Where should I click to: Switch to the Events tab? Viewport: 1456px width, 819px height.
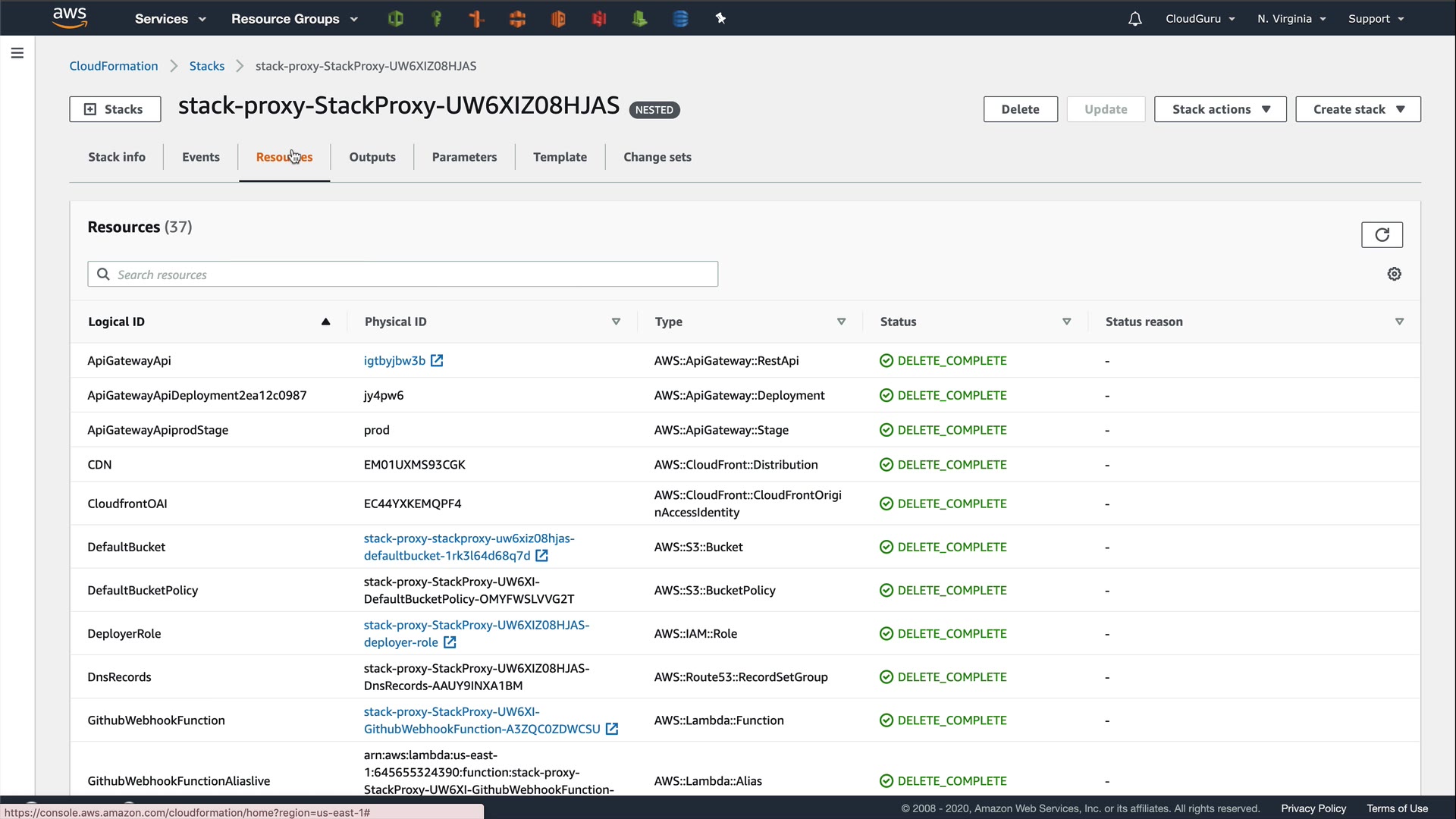point(200,157)
